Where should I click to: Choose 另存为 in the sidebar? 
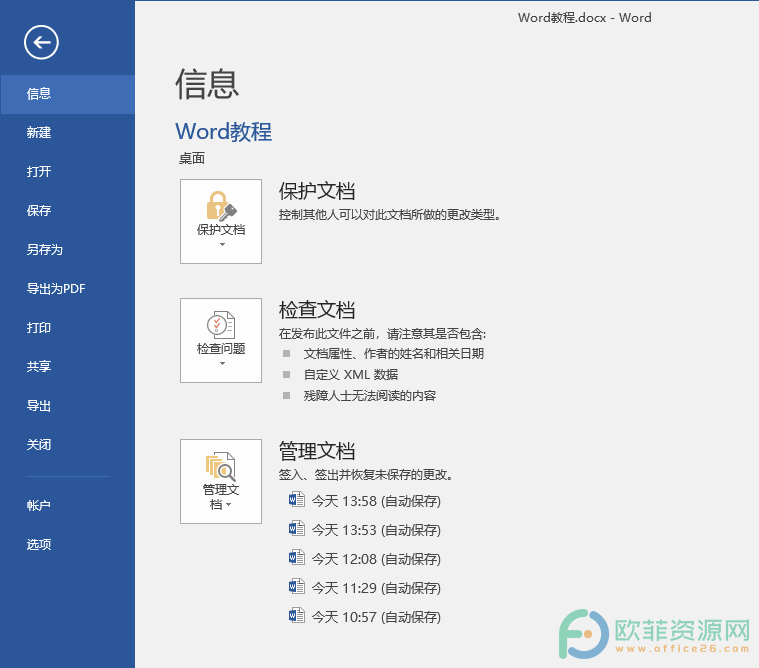[68, 250]
